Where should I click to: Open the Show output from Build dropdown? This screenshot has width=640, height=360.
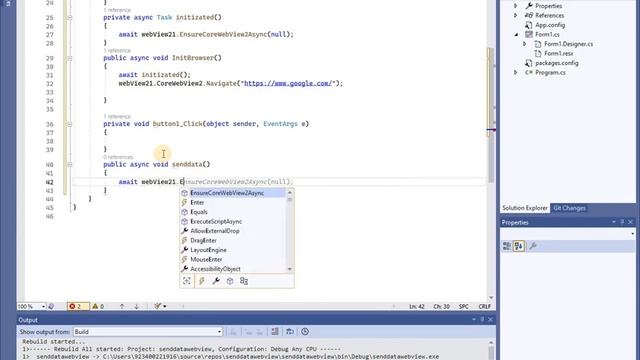coord(147,332)
